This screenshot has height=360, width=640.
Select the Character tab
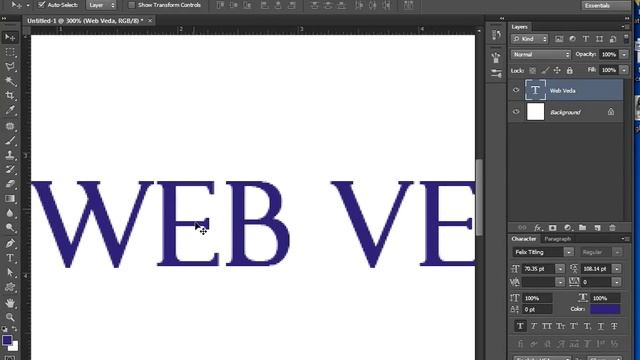coord(524,239)
